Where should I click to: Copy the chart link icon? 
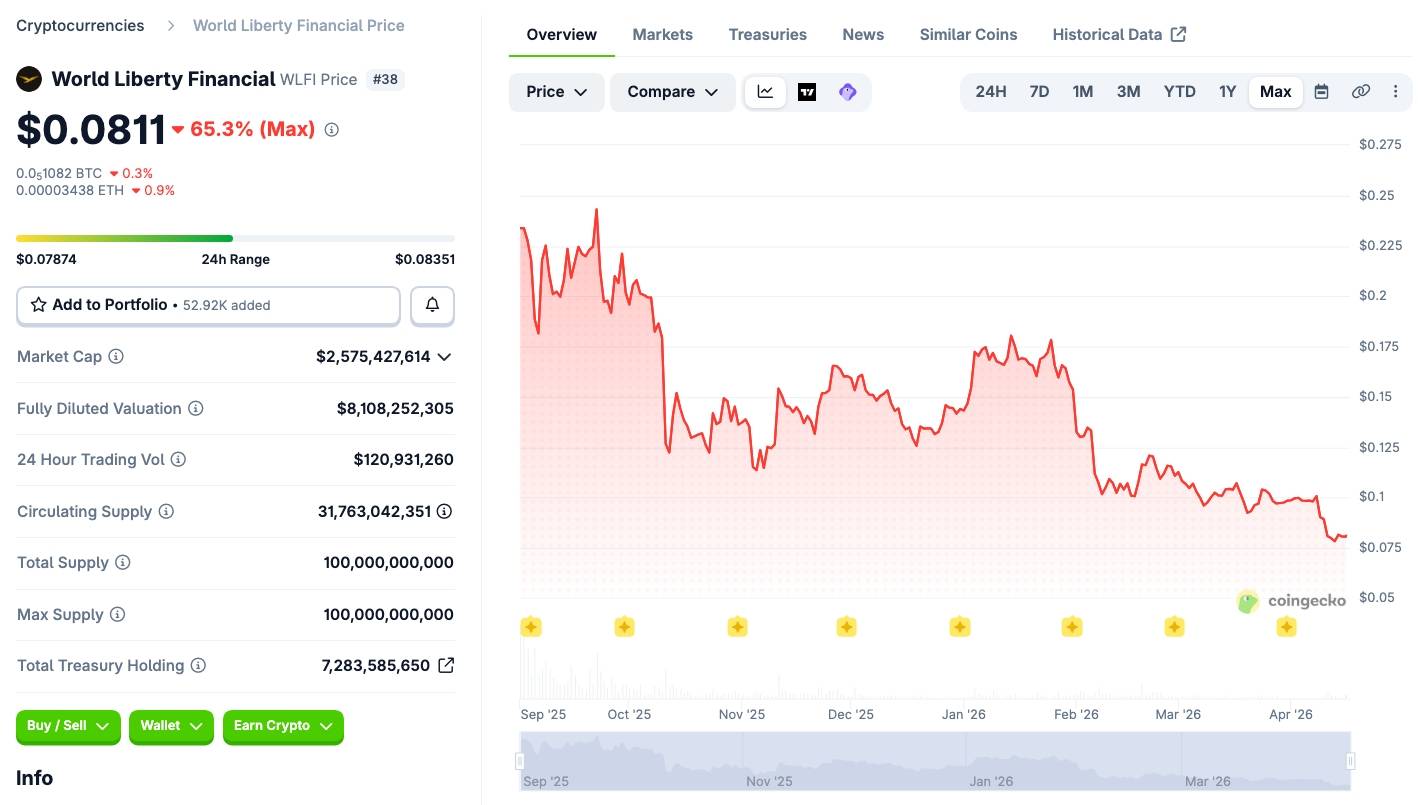pos(1360,91)
